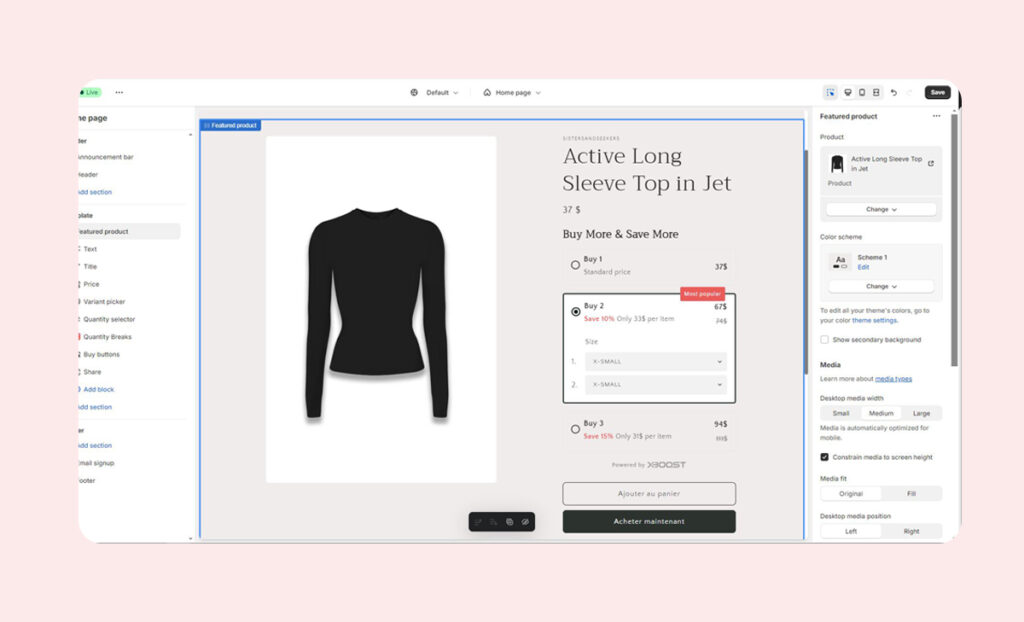Select the Buy 3 radio option
The image size is (1024, 622).
[575, 429]
